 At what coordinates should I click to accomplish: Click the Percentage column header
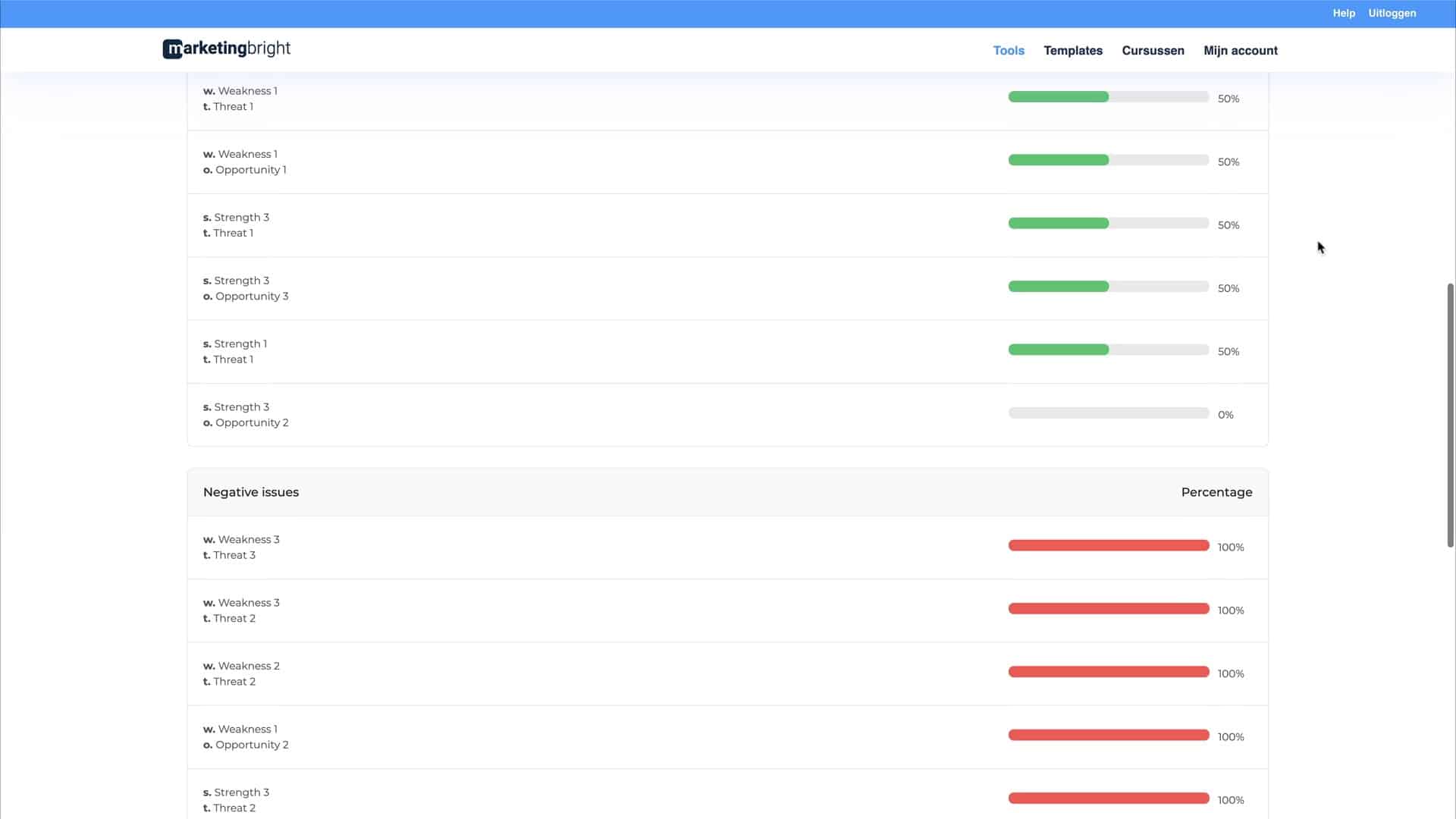[x=1216, y=492]
